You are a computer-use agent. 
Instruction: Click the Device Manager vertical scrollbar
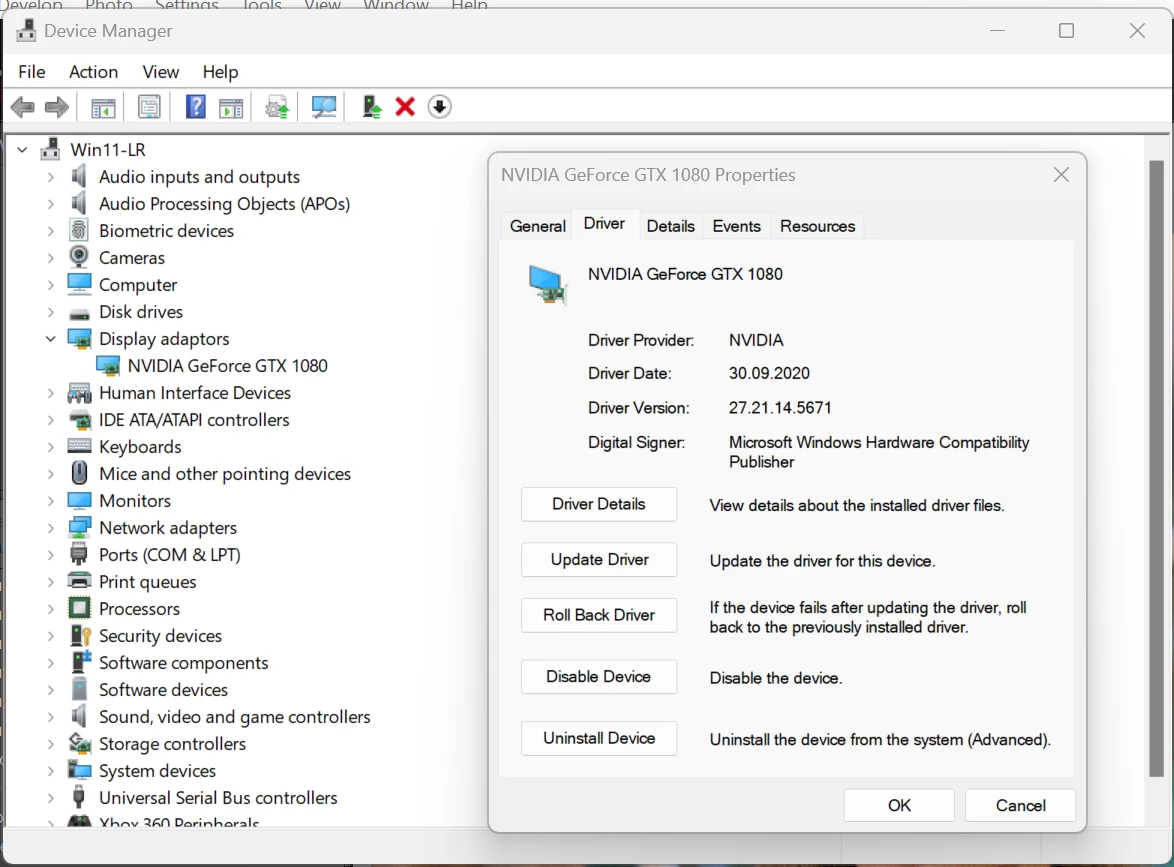[x=1157, y=468]
